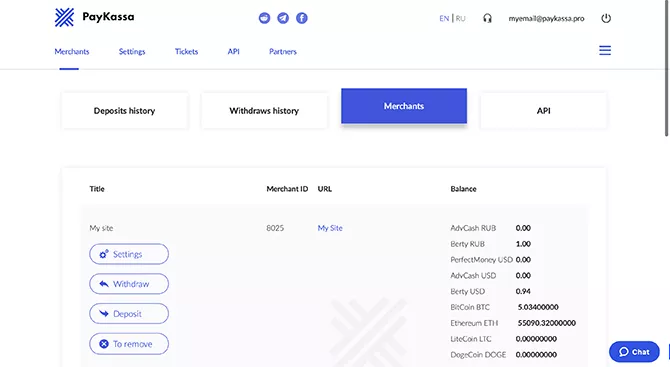This screenshot has height=367, width=670.
Task: Click the headphones support icon
Action: (487, 18)
